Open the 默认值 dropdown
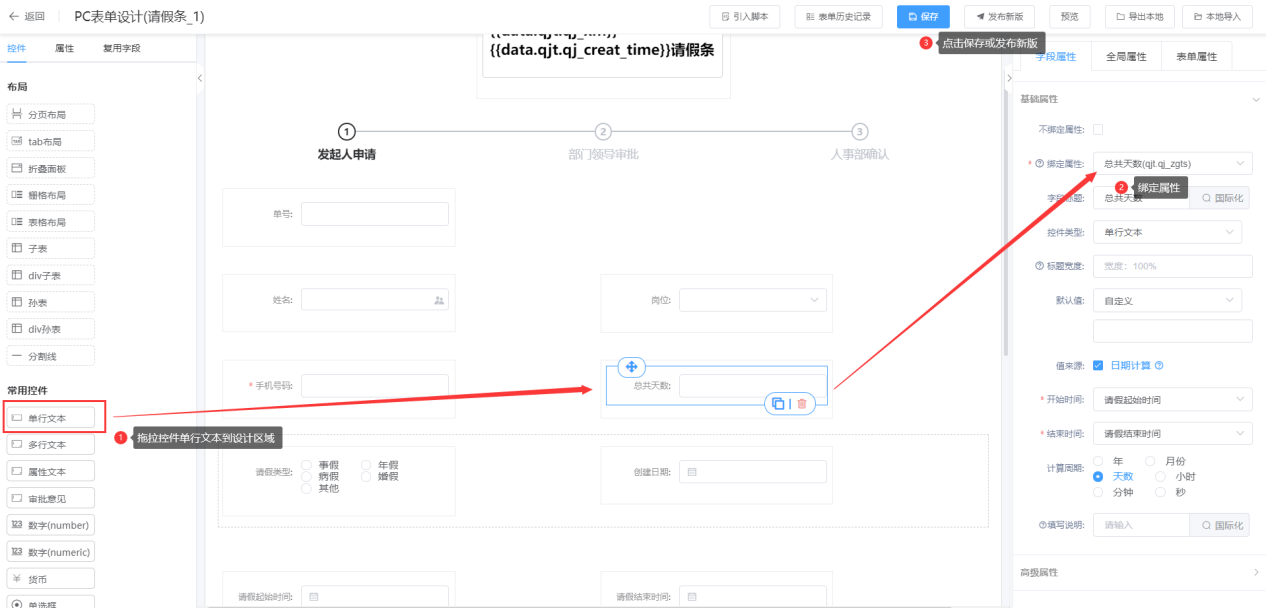1266x608 pixels. click(x=1167, y=300)
